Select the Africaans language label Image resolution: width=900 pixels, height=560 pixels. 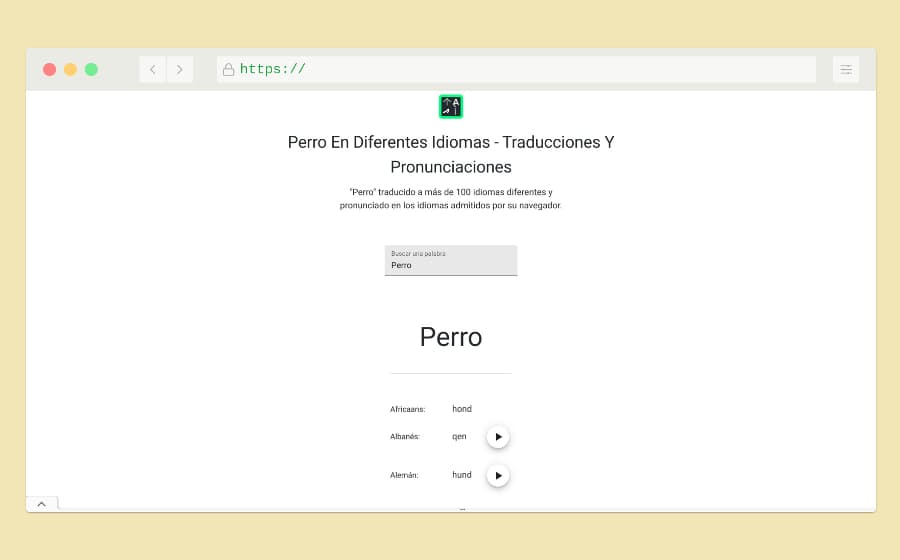408,409
